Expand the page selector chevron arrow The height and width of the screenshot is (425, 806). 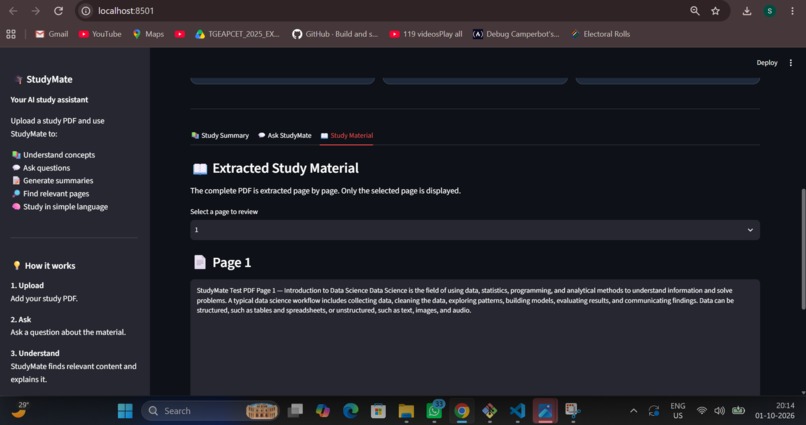coord(750,230)
